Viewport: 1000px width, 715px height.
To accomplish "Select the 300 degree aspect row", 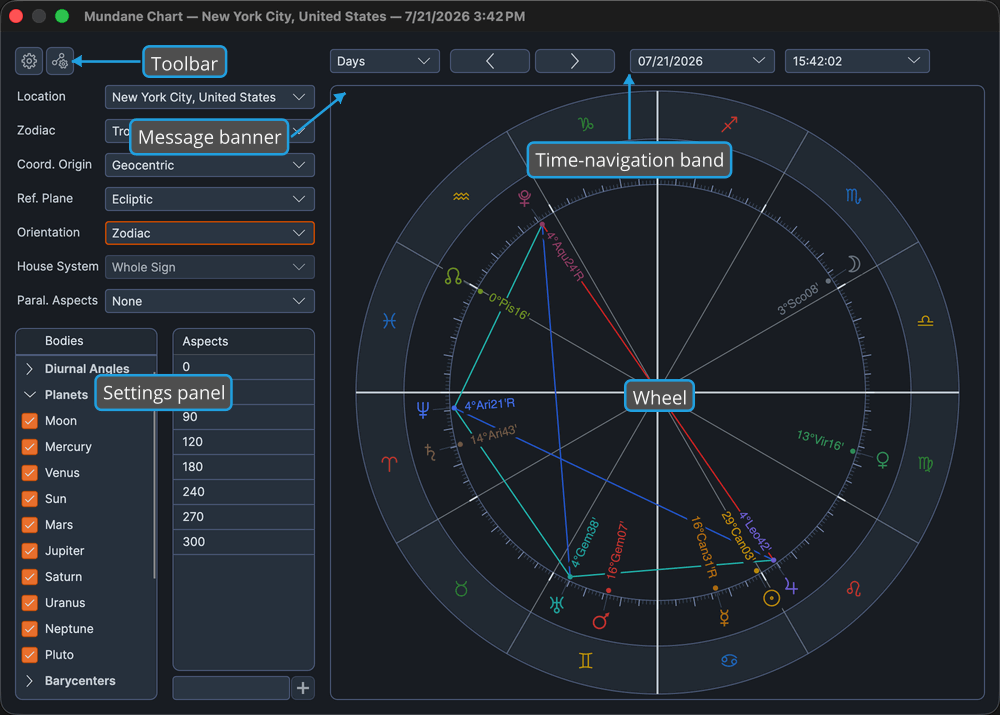I will click(x=244, y=542).
